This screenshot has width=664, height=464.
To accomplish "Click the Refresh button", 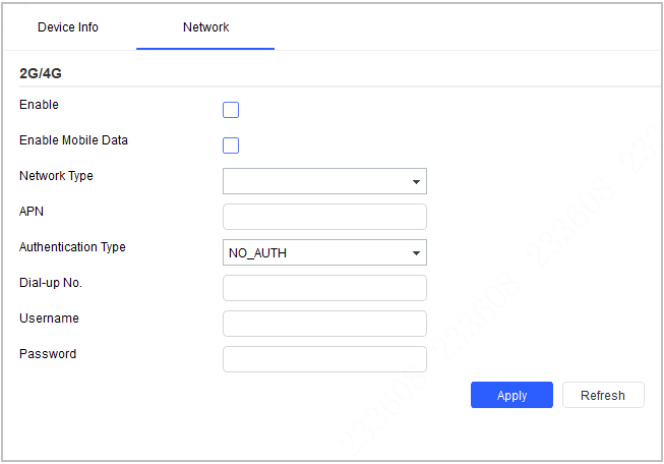I will click(603, 395).
